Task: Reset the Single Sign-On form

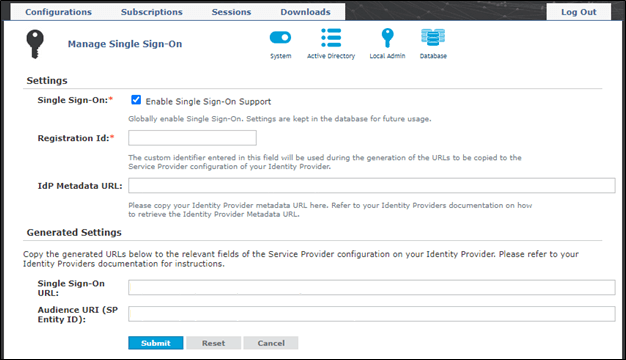Action: (x=214, y=343)
